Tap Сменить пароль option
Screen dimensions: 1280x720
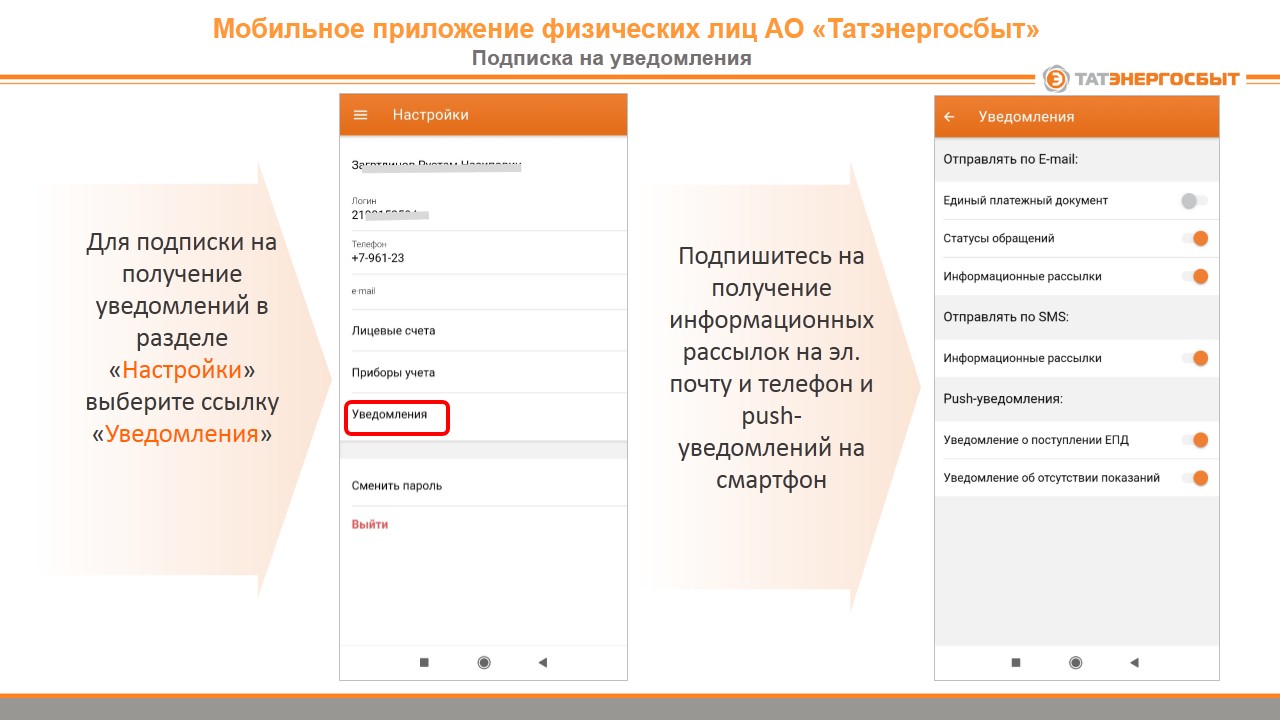coord(397,486)
